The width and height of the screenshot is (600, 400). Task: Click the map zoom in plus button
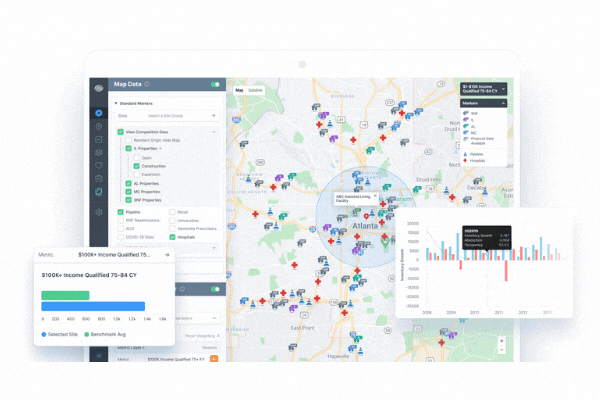pos(501,340)
